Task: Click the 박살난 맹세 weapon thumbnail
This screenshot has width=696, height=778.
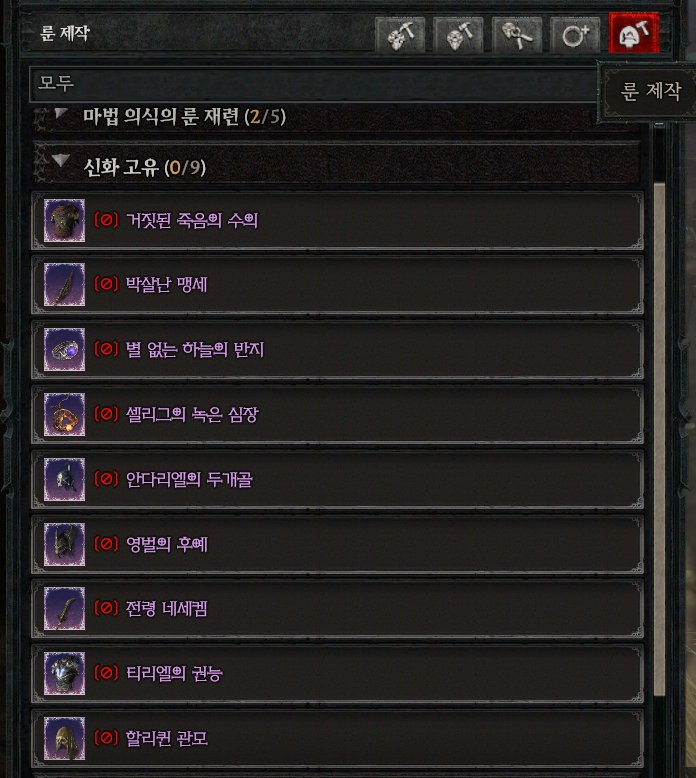Action: [64, 285]
